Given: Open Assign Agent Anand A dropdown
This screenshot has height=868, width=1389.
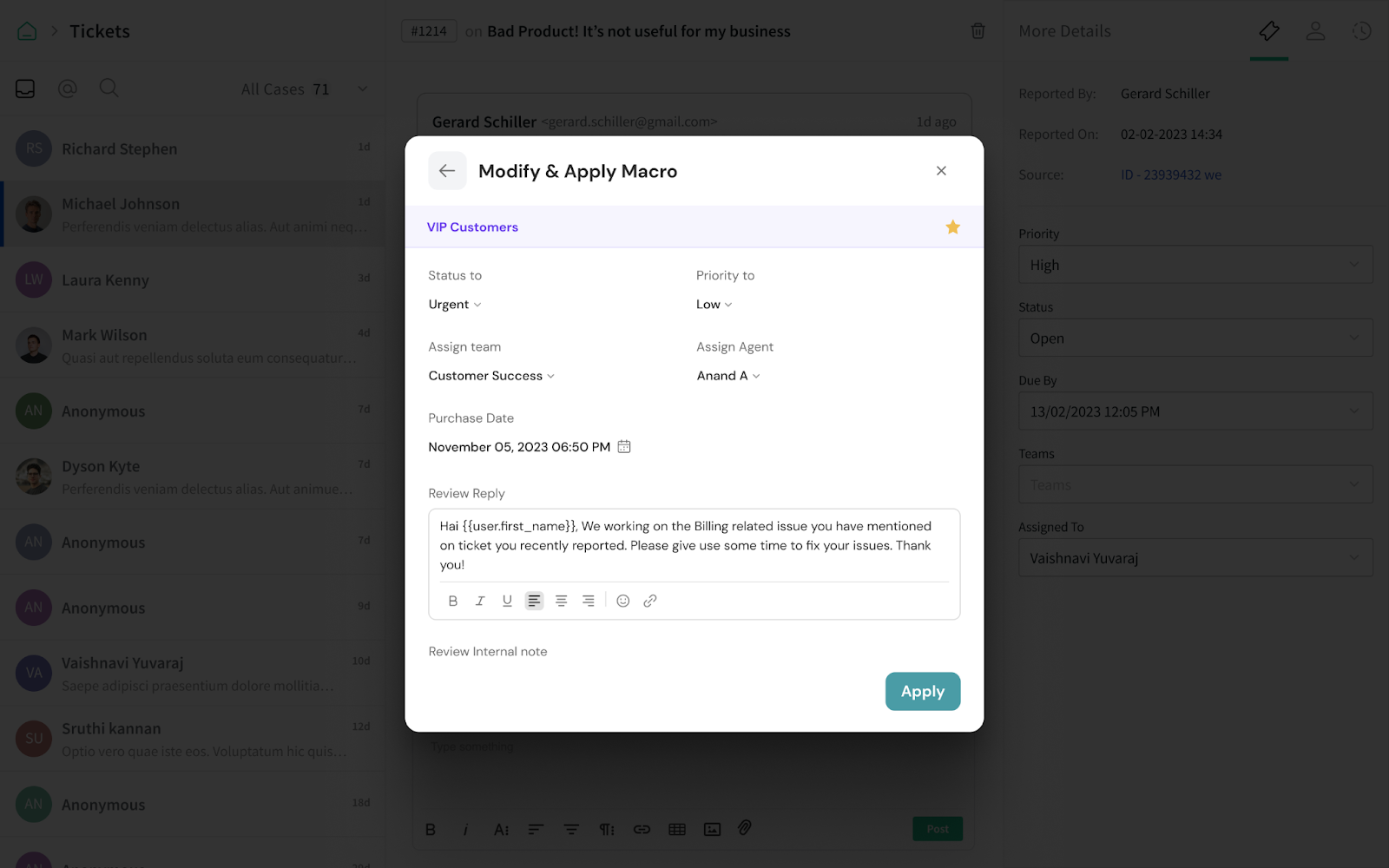Looking at the screenshot, I should tap(727, 376).
